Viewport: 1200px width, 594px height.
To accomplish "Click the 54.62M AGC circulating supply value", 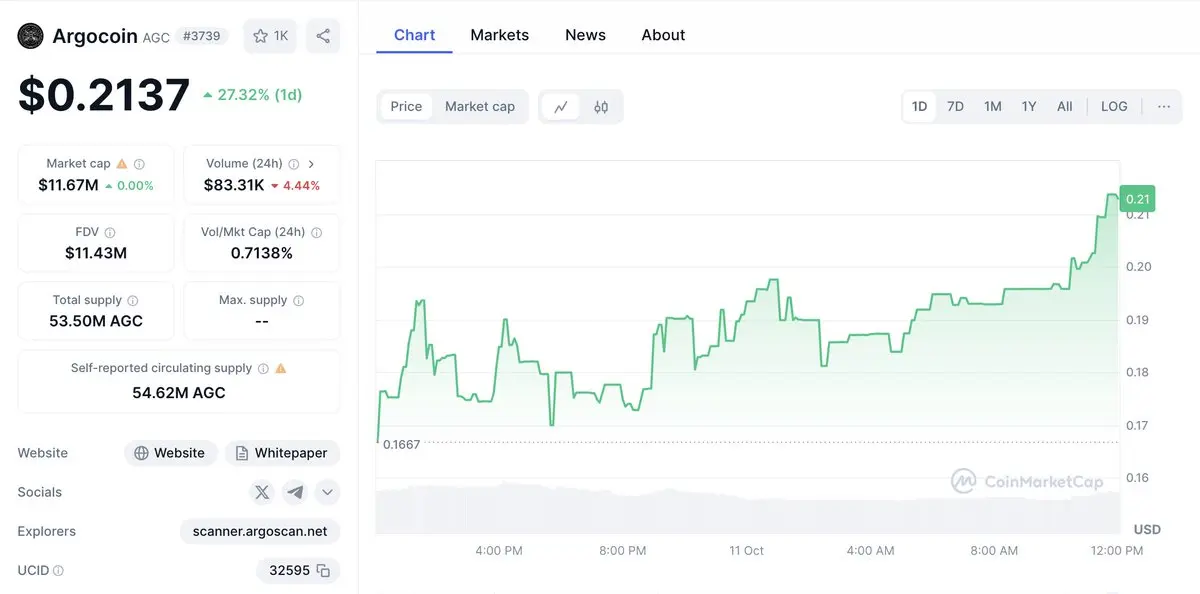I will click(179, 393).
